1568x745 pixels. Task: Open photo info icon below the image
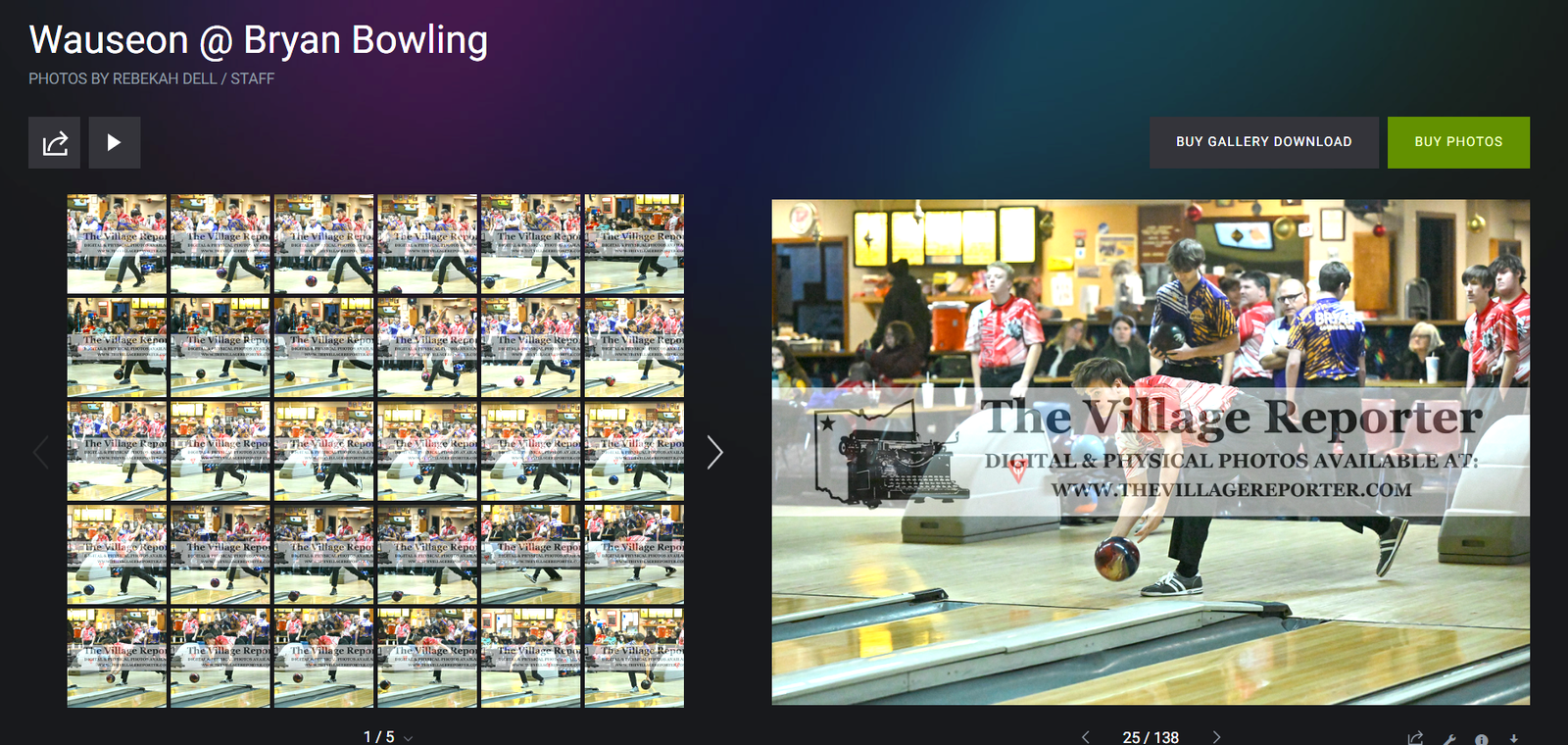(1482, 739)
